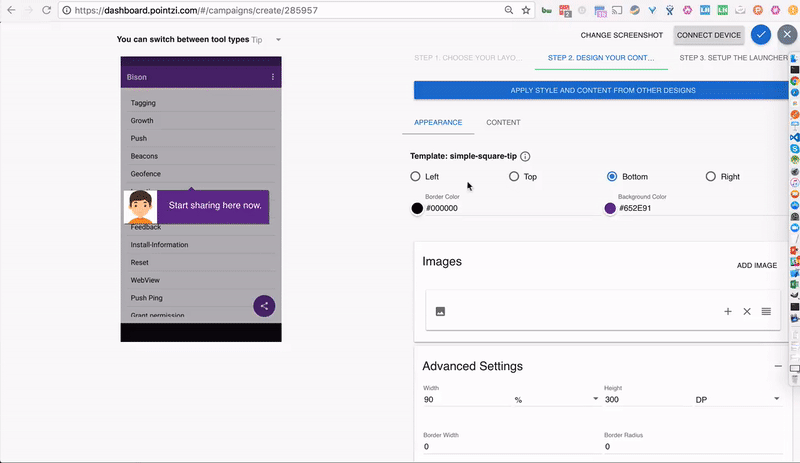The image size is (800, 463).
Task: Open the purple Background Color swatch
Action: [x=610, y=208]
